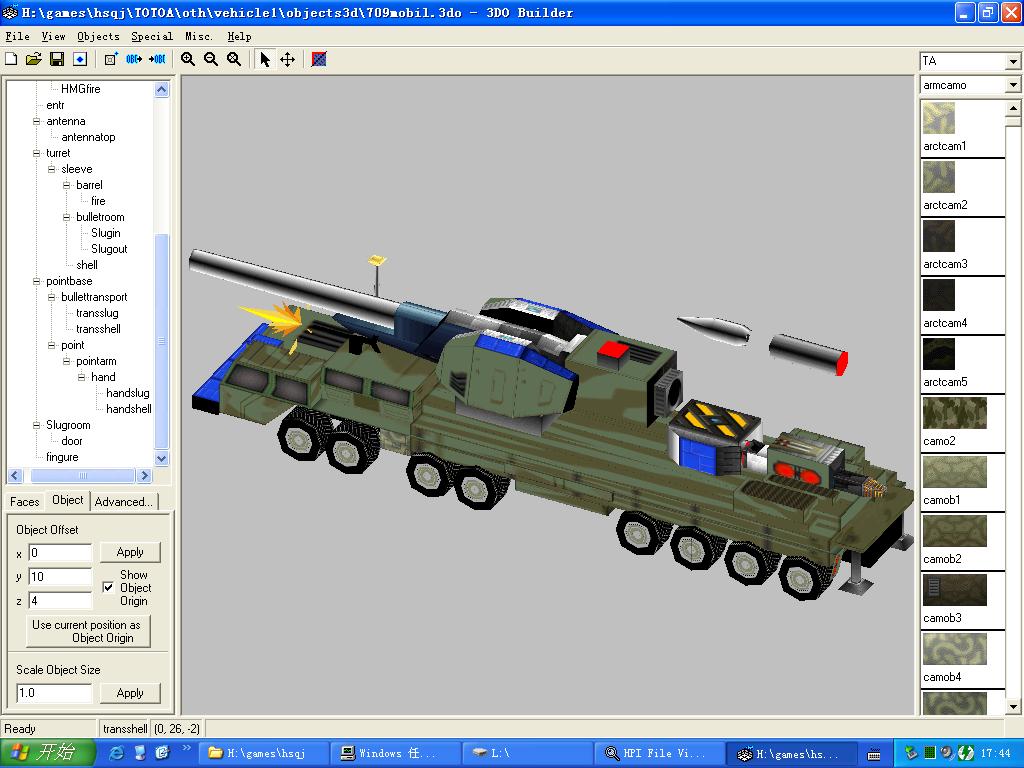This screenshot has width=1024, height=768.
Task: Click the Zoom in magnifier icon
Action: pos(188,59)
